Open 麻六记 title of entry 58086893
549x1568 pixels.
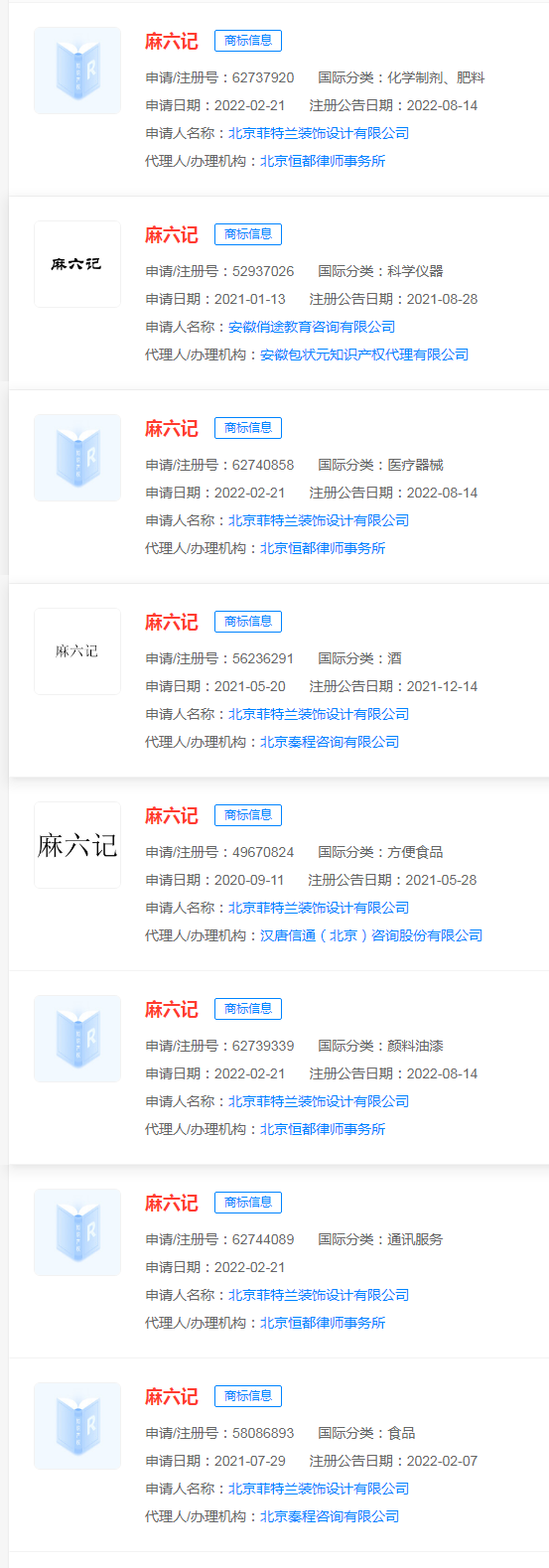coord(172,1396)
